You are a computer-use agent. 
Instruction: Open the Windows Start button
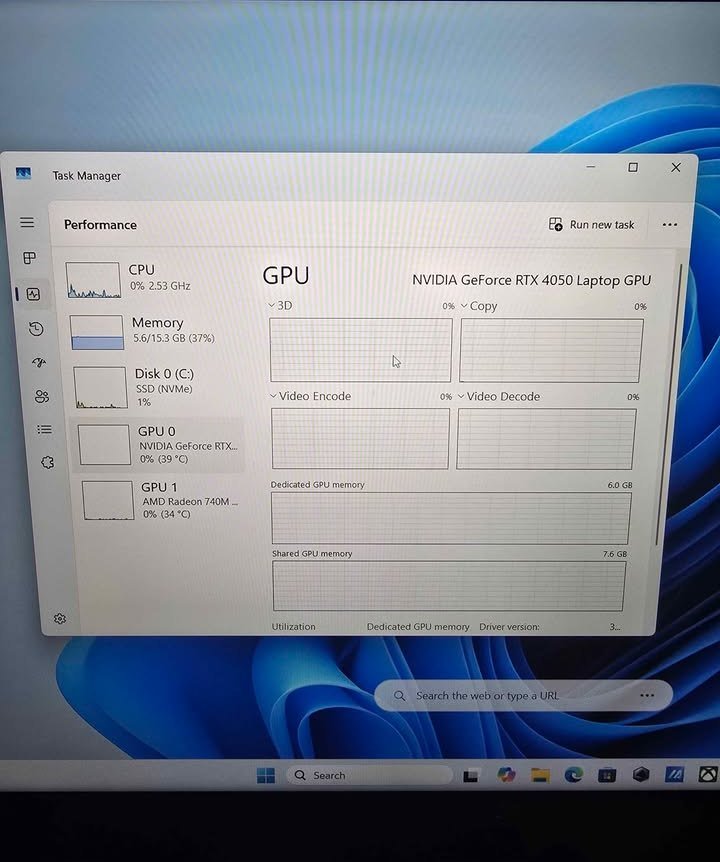[265, 775]
